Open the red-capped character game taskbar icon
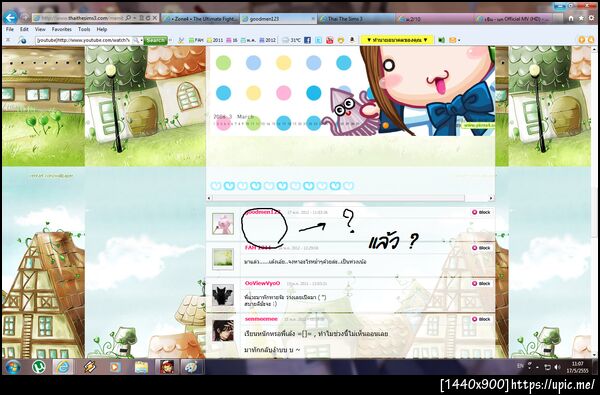This screenshot has width=600, height=395. tap(167, 367)
